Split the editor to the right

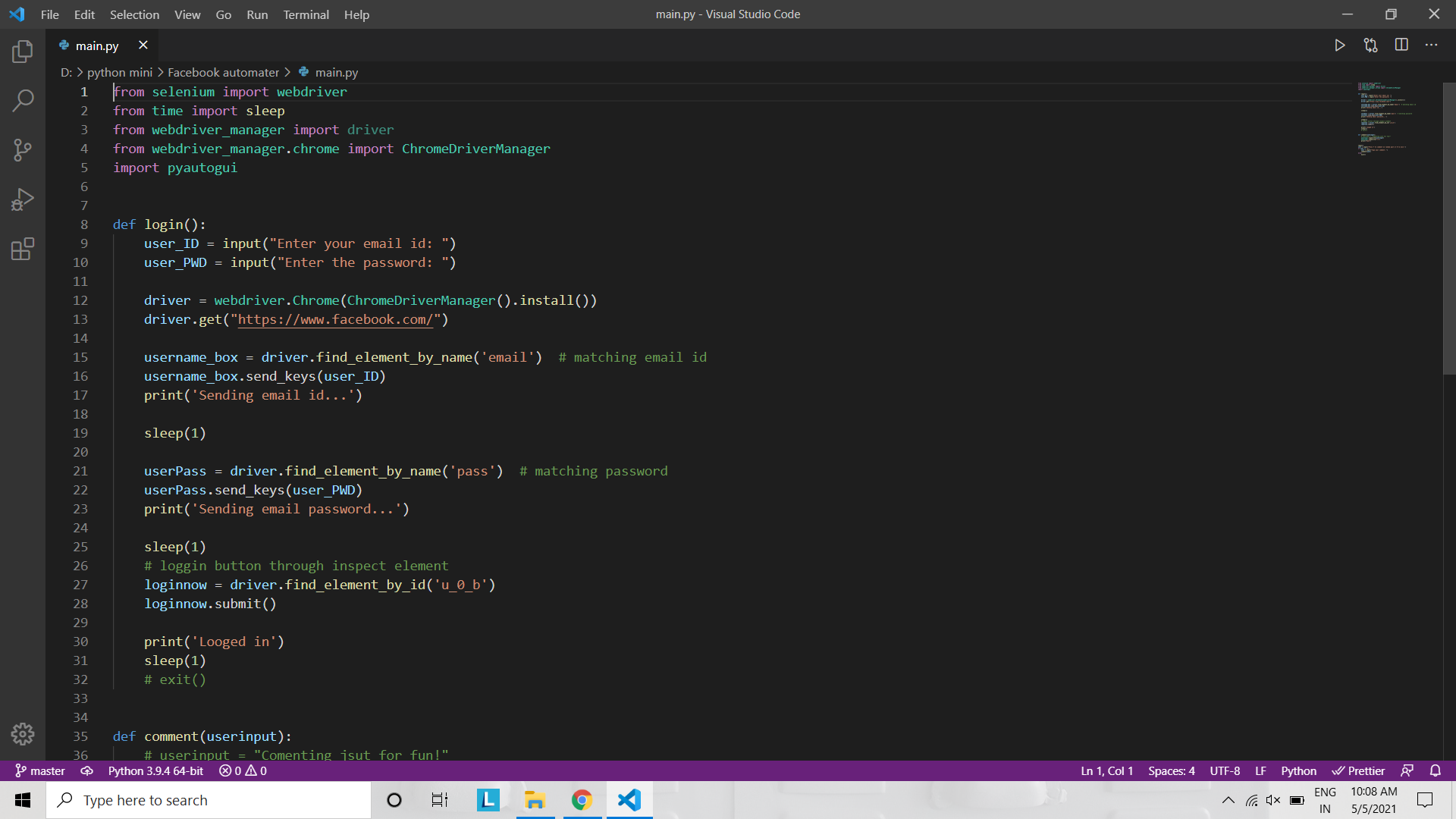pos(1401,45)
